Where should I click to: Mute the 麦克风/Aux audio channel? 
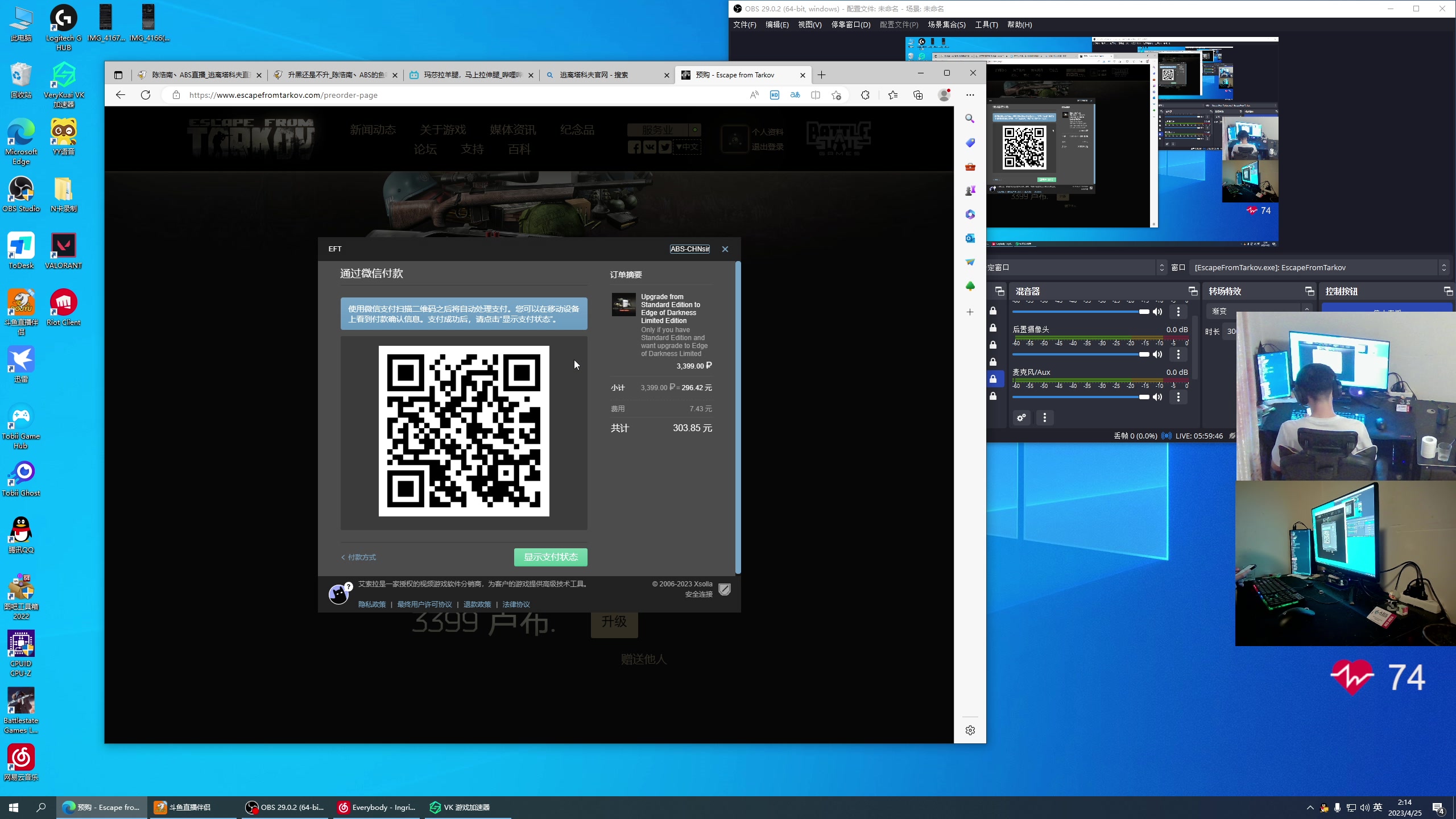pos(1157,397)
